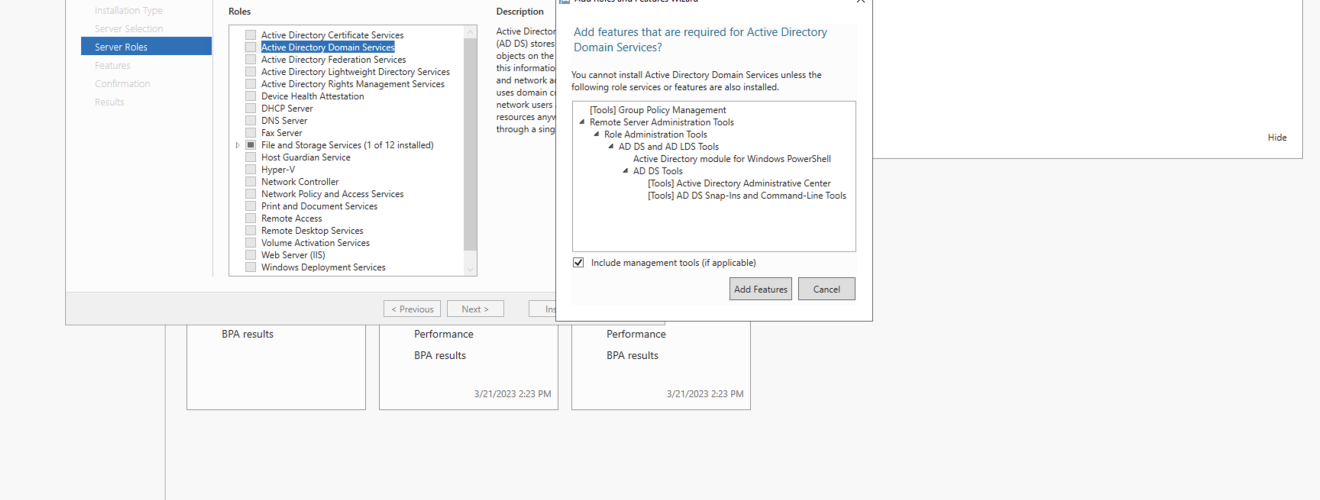Open BPA results in middle dashboard tile

click(440, 355)
